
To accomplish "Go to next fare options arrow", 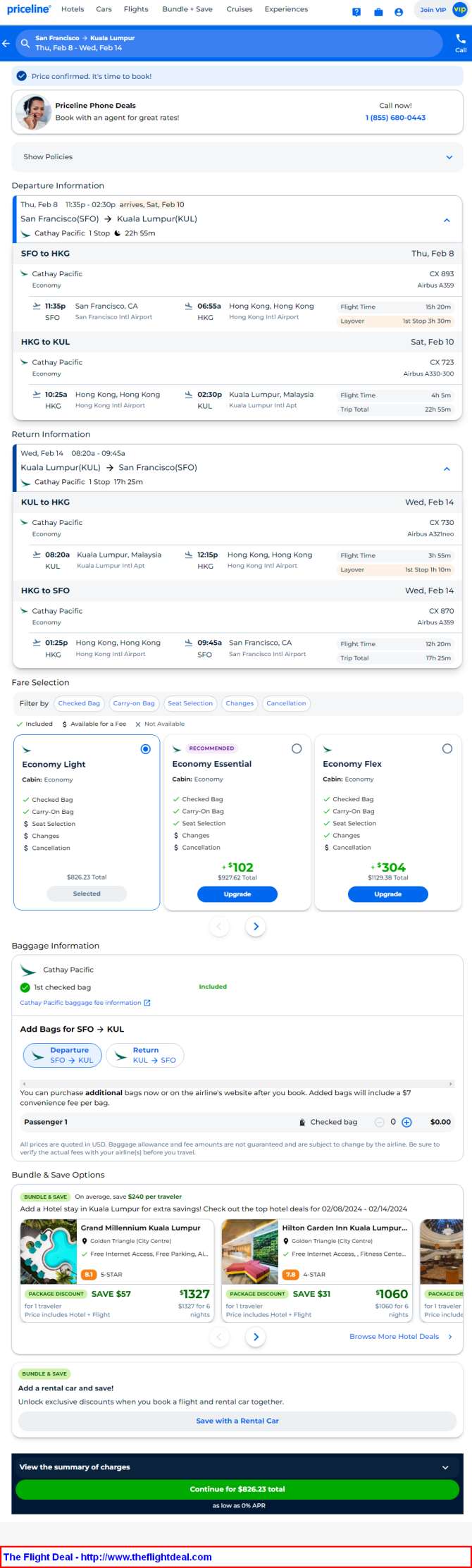I will (256, 926).
